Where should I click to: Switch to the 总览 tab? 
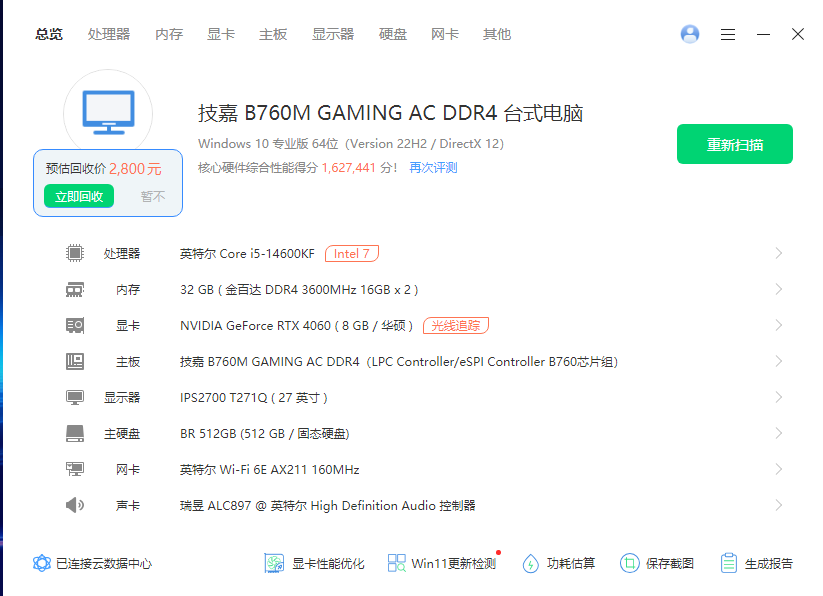pos(49,35)
